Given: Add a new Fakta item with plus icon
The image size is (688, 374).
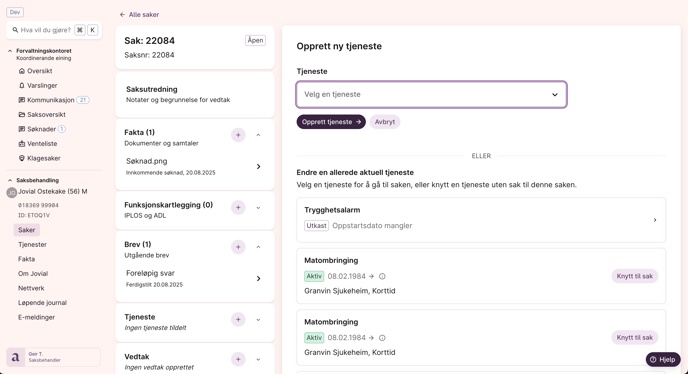Looking at the screenshot, I should (238, 135).
